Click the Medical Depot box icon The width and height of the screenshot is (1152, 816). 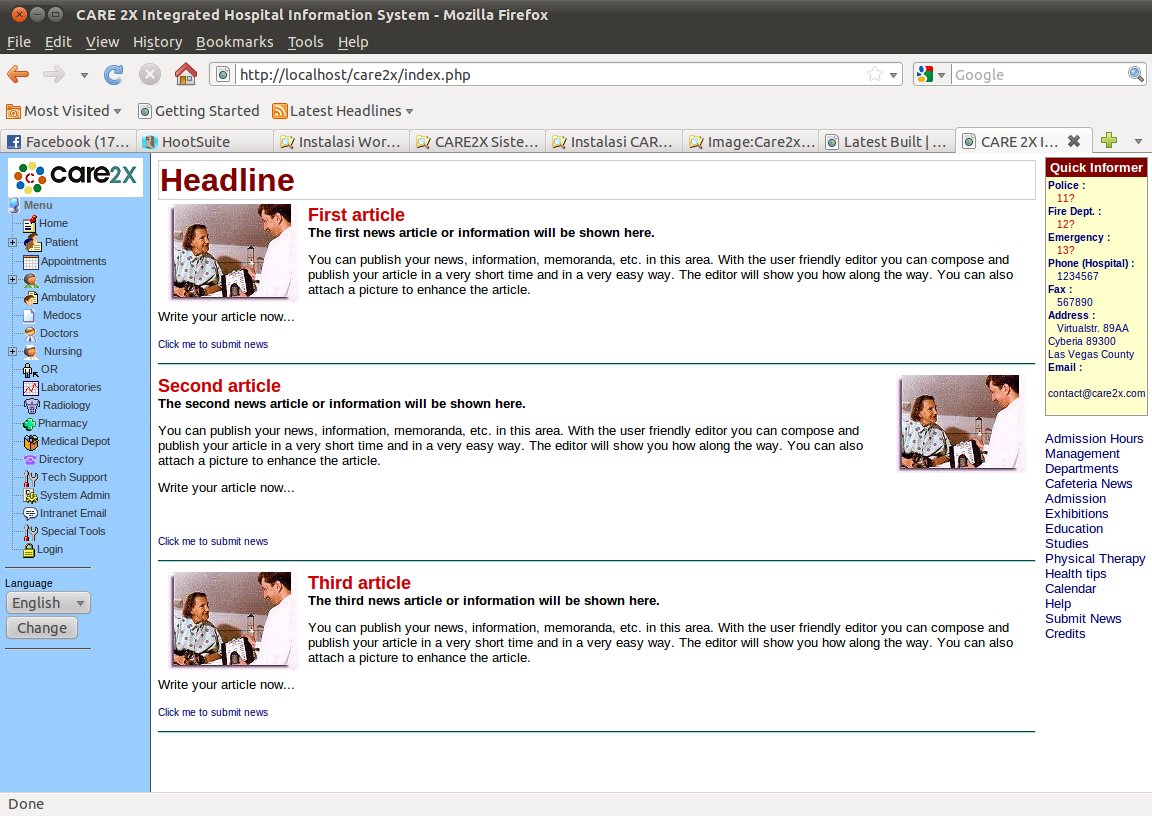(x=32, y=441)
